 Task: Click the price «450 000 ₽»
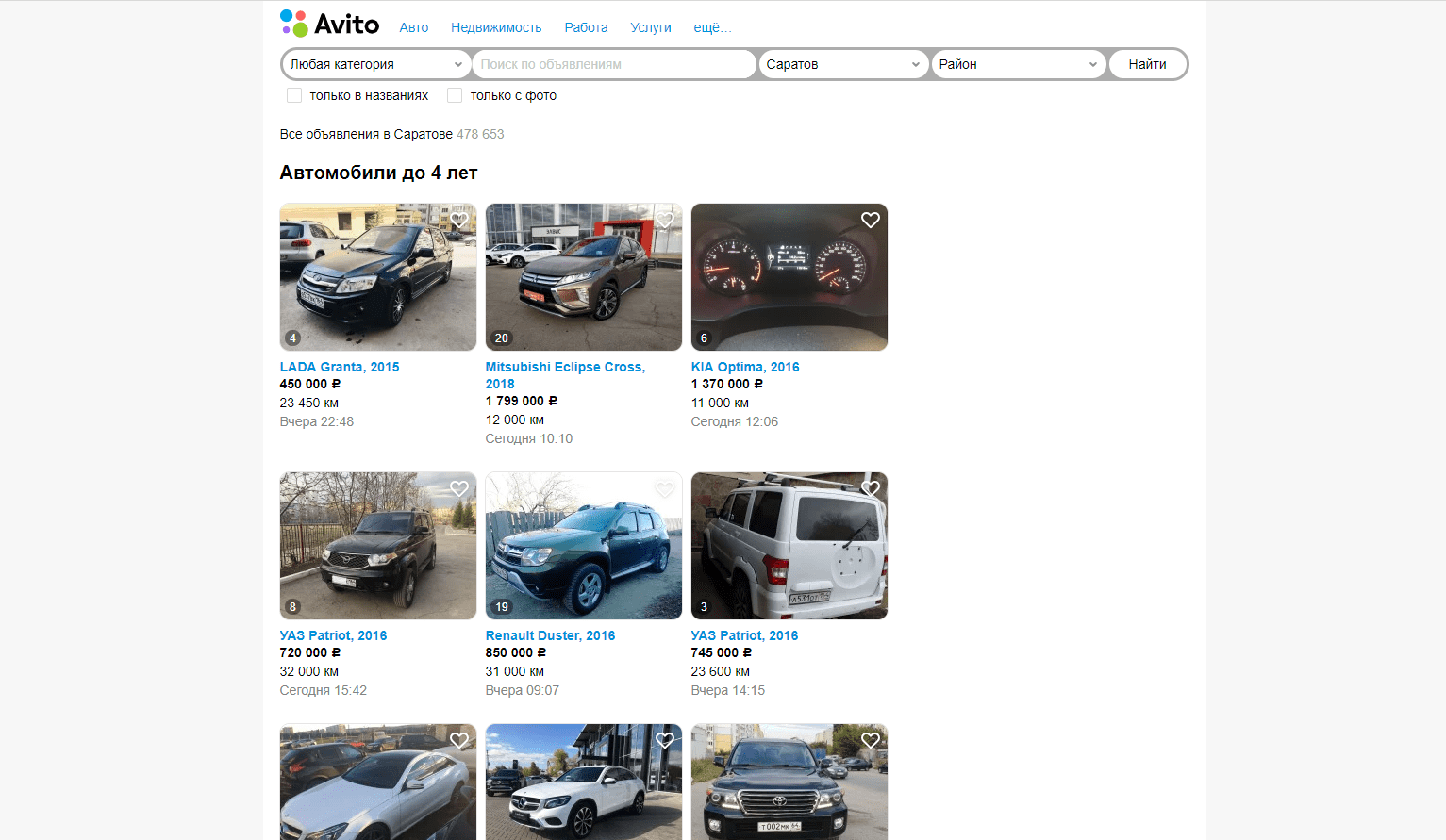[x=310, y=384]
